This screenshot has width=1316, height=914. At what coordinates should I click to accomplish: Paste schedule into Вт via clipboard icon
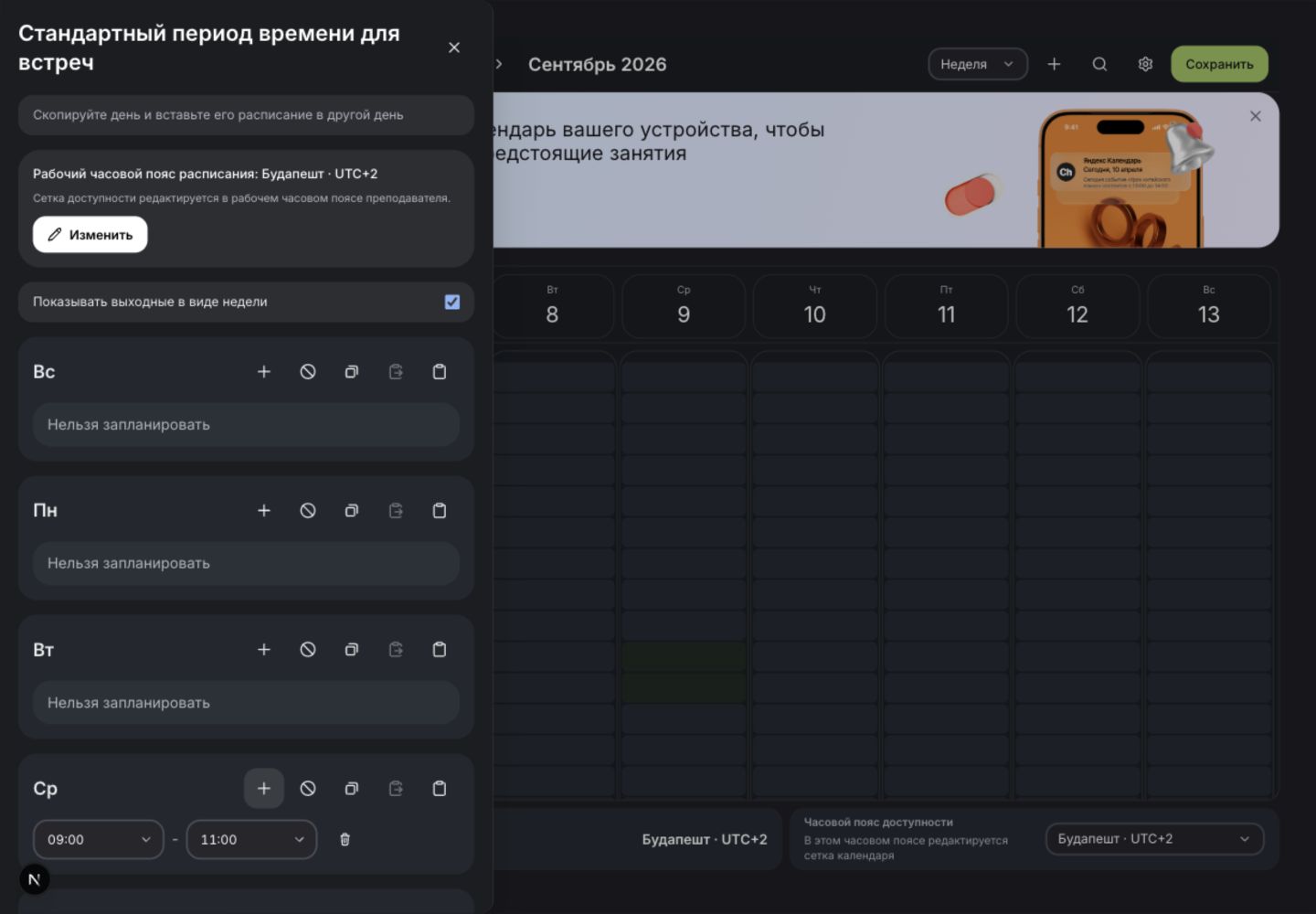[440, 650]
